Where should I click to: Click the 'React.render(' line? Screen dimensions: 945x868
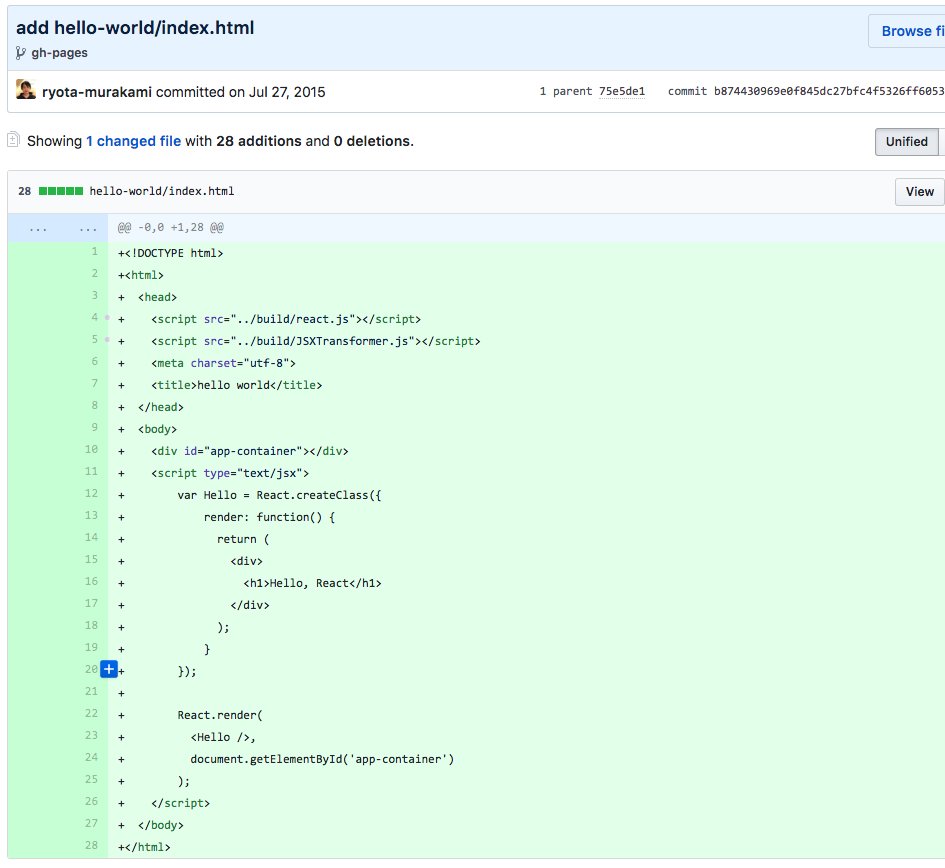click(x=220, y=715)
